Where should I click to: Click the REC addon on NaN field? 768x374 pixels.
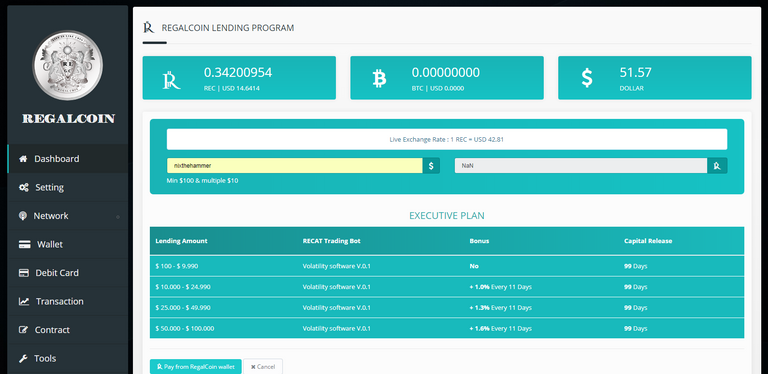tap(717, 166)
